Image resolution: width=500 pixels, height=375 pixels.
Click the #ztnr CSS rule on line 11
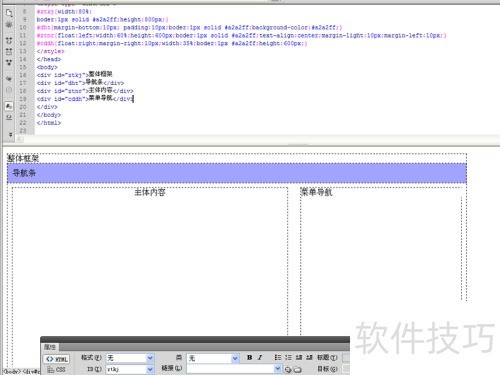point(242,35)
